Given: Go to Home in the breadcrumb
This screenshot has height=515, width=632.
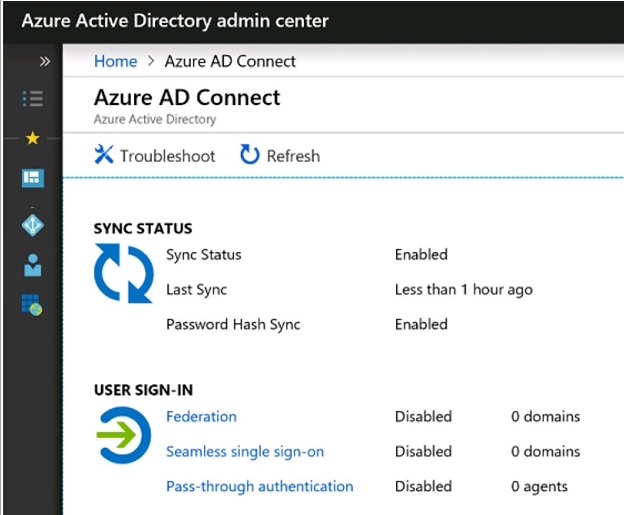Looking at the screenshot, I should coord(115,61).
